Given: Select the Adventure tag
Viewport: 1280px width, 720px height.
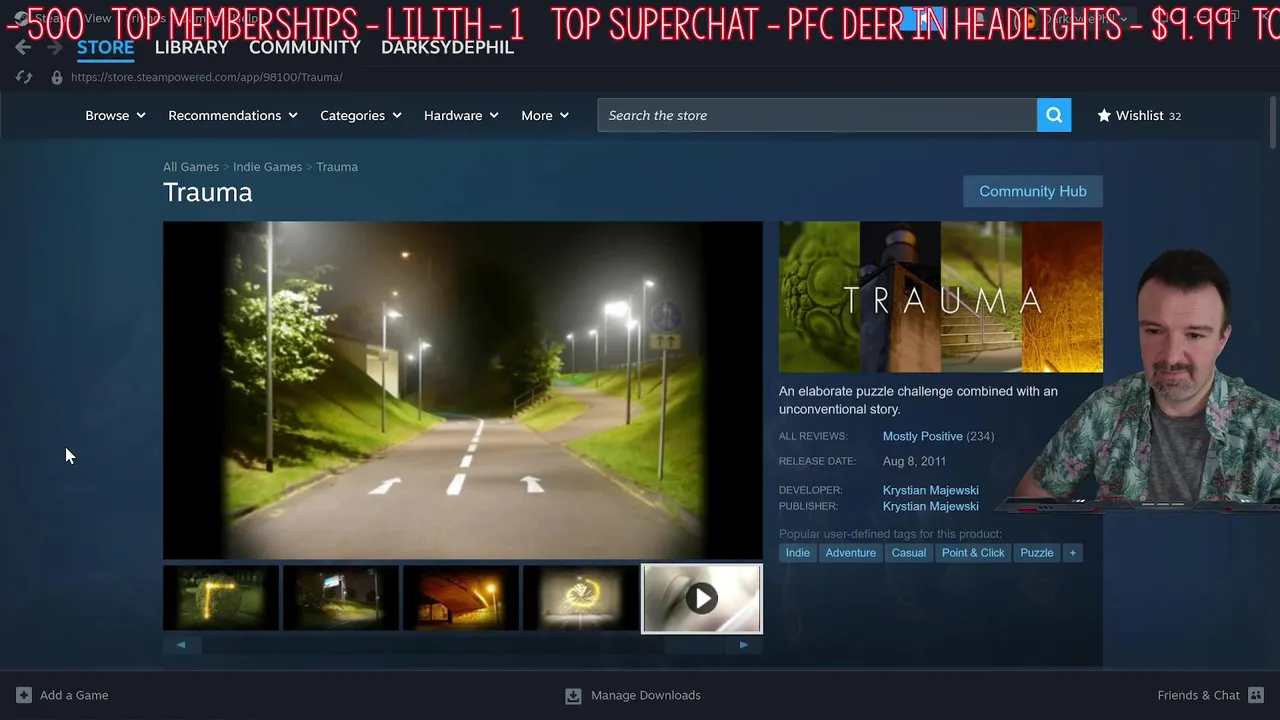Looking at the screenshot, I should (x=850, y=553).
